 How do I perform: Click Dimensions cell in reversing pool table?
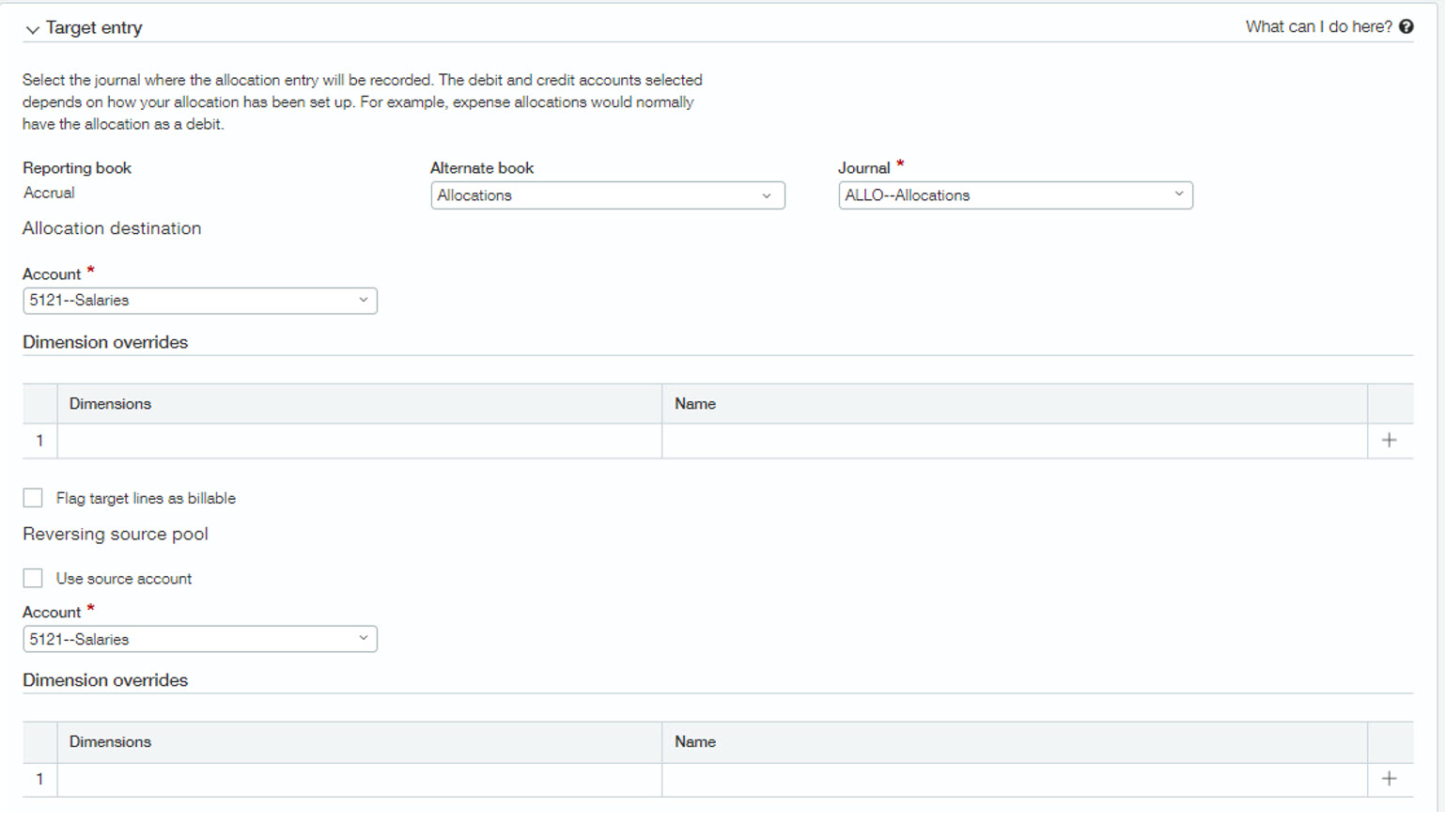[x=359, y=779]
